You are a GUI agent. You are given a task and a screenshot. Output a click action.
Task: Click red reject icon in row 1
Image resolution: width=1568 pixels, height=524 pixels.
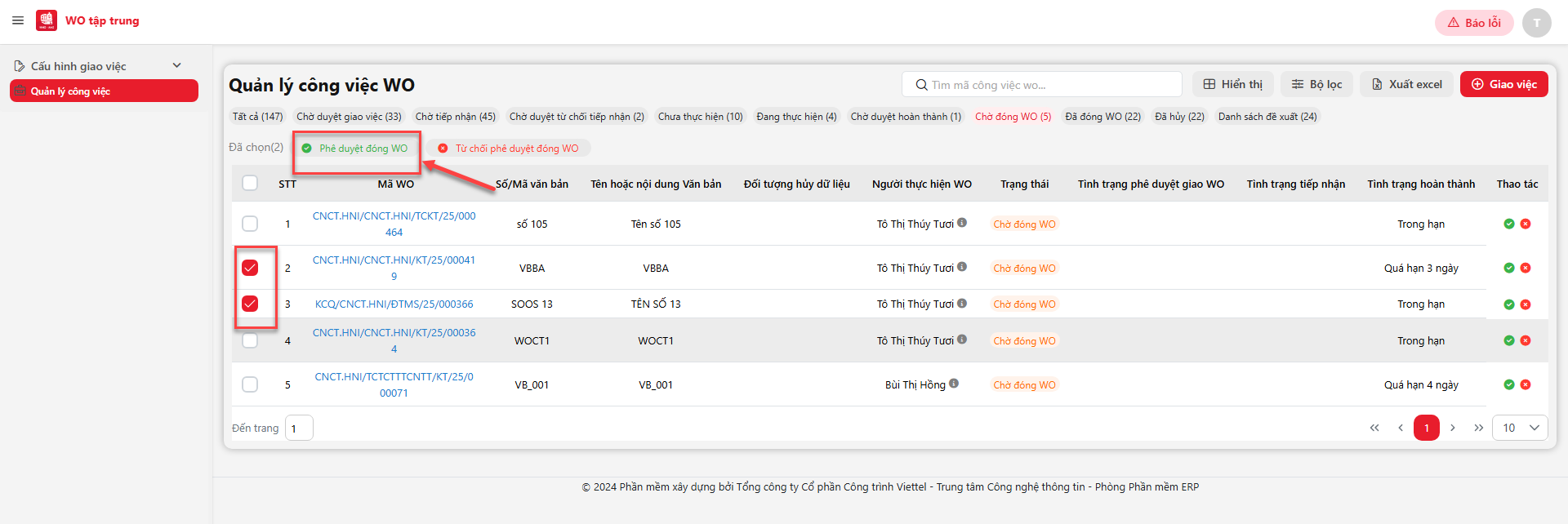pos(1526,224)
